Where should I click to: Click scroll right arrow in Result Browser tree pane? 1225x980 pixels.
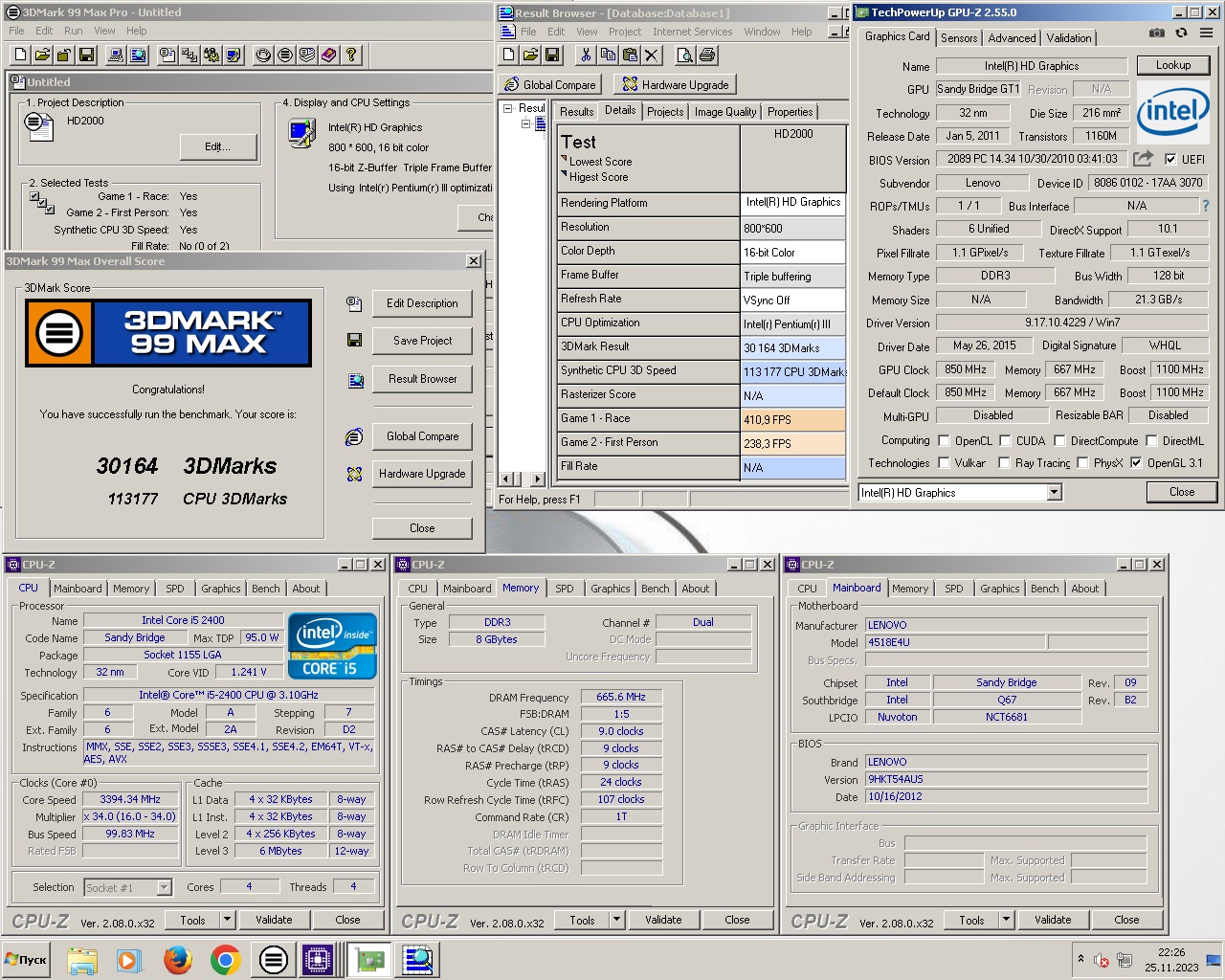(x=538, y=479)
